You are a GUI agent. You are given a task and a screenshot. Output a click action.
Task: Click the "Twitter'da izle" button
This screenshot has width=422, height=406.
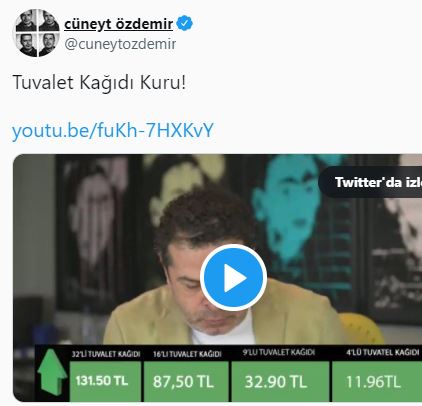(371, 182)
